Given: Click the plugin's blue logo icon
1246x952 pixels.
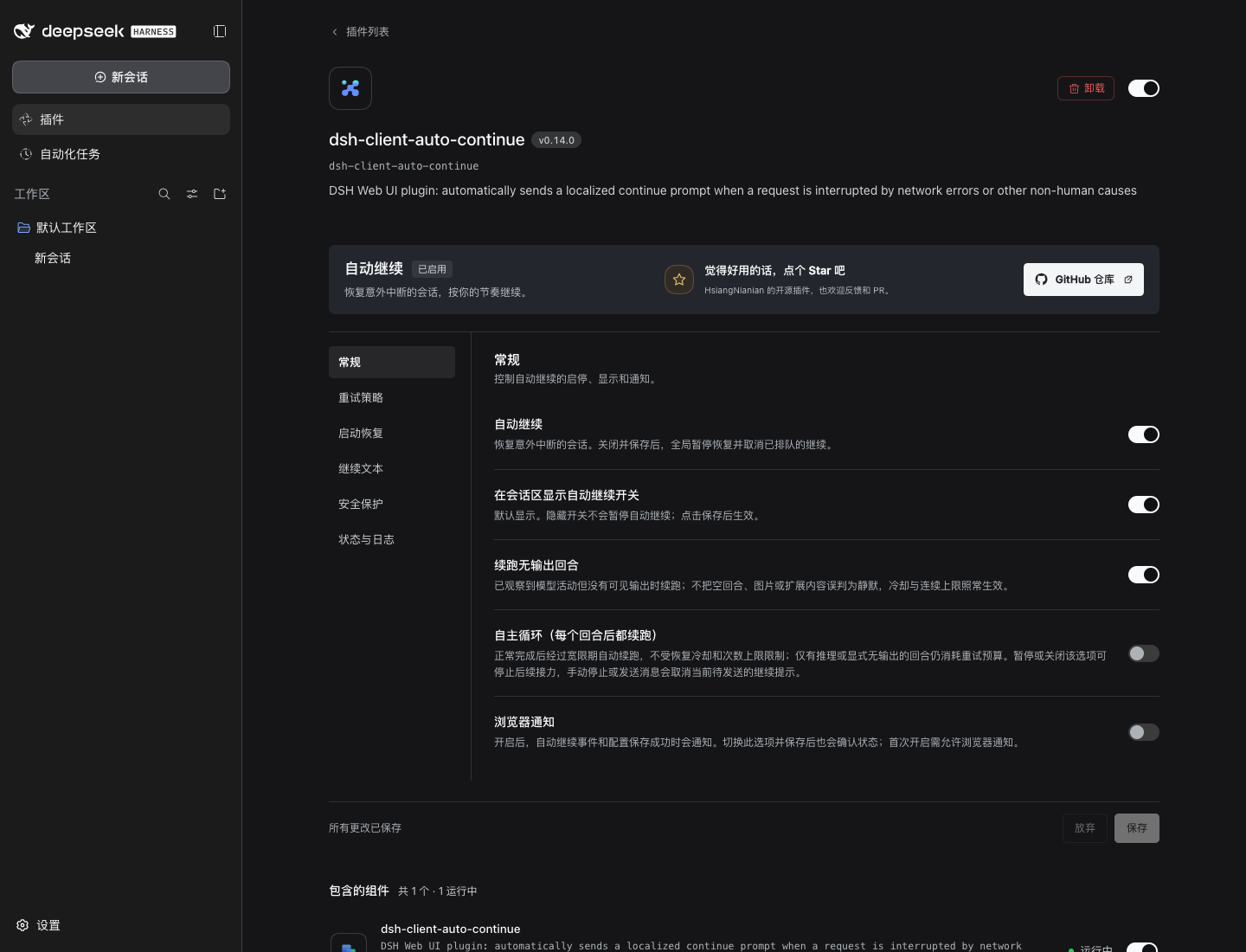Looking at the screenshot, I should coord(350,88).
